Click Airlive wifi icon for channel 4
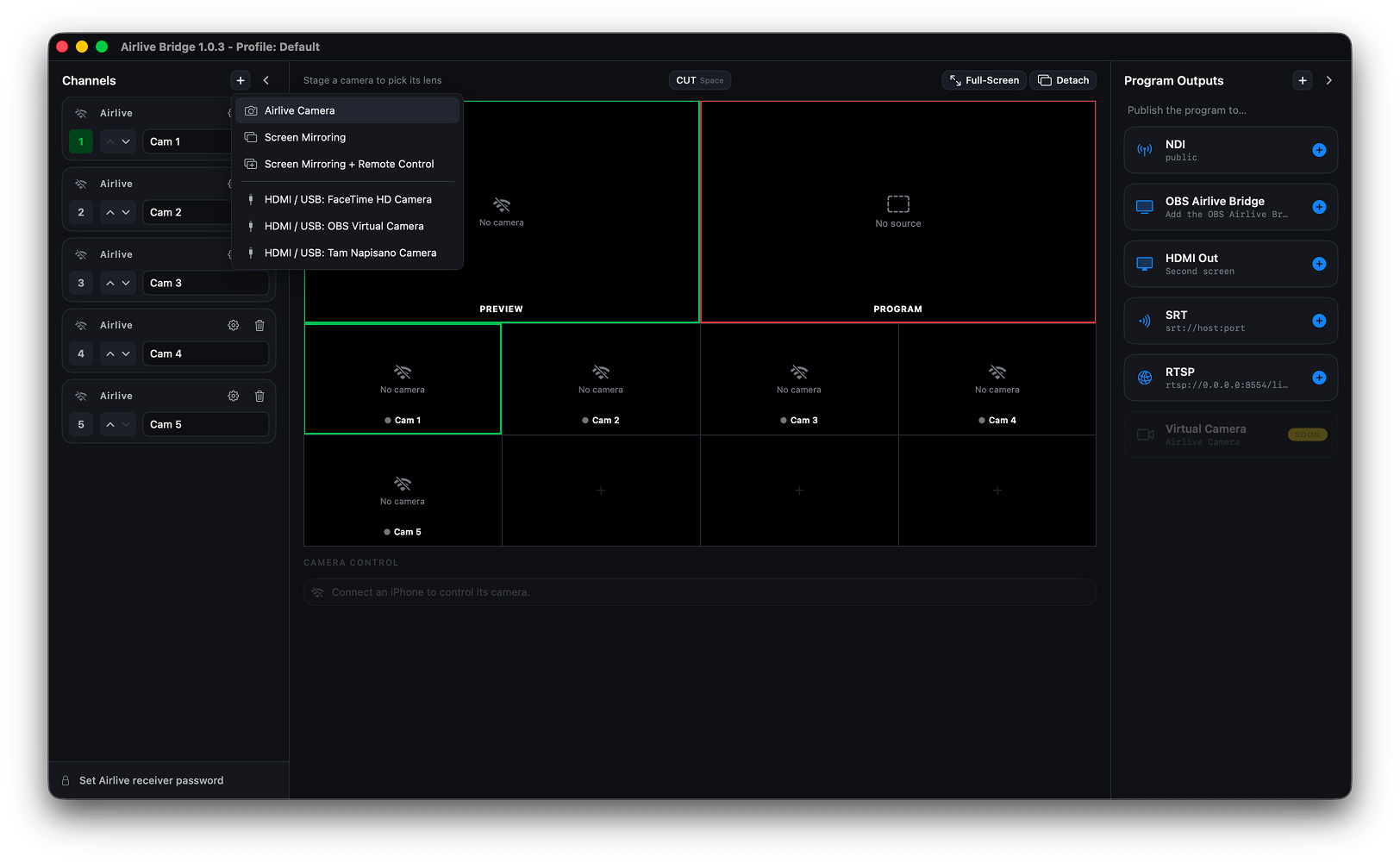 (x=81, y=325)
